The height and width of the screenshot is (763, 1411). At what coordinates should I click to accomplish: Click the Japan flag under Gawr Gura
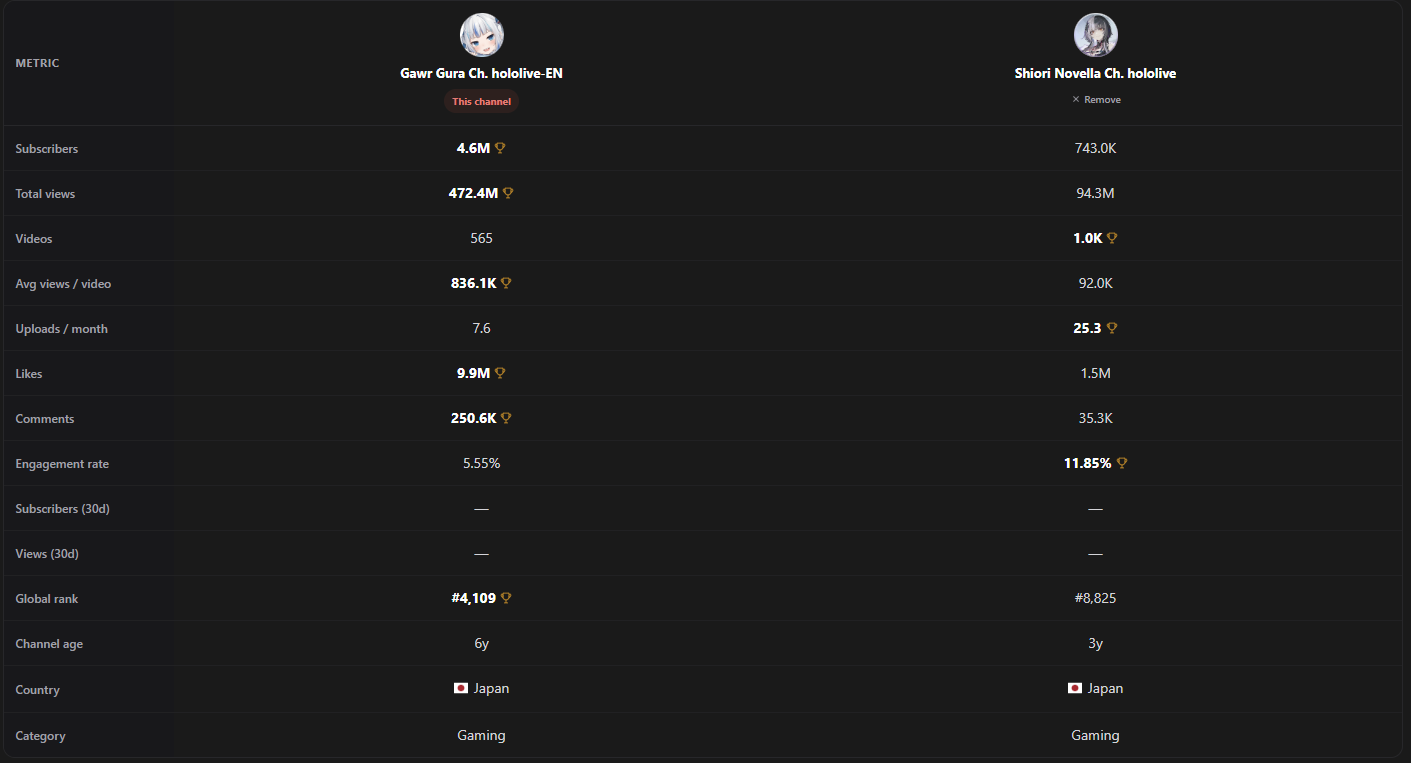click(461, 689)
